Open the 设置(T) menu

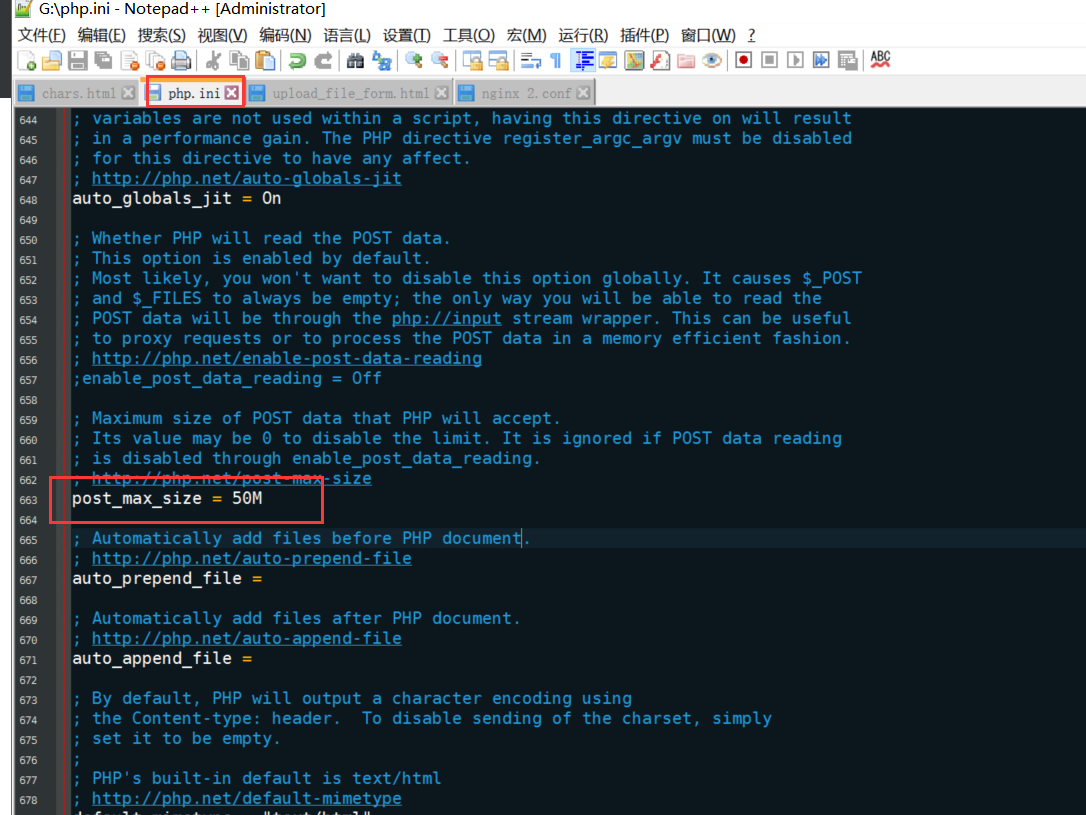(x=407, y=35)
